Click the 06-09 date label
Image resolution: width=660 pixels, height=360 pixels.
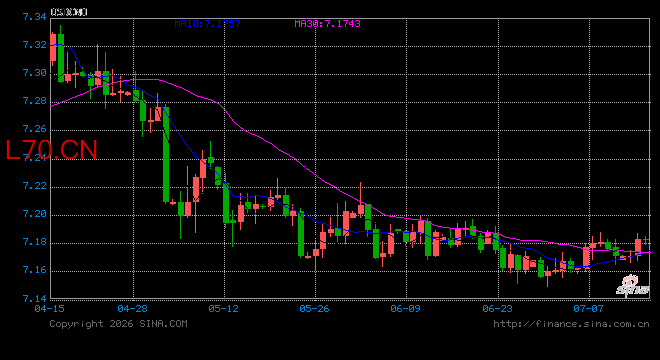pos(405,309)
